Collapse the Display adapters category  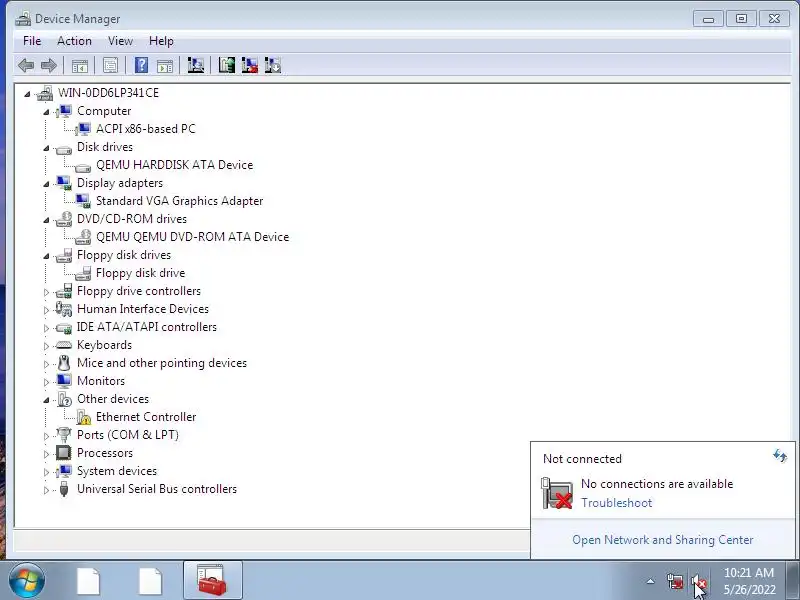pos(46,184)
